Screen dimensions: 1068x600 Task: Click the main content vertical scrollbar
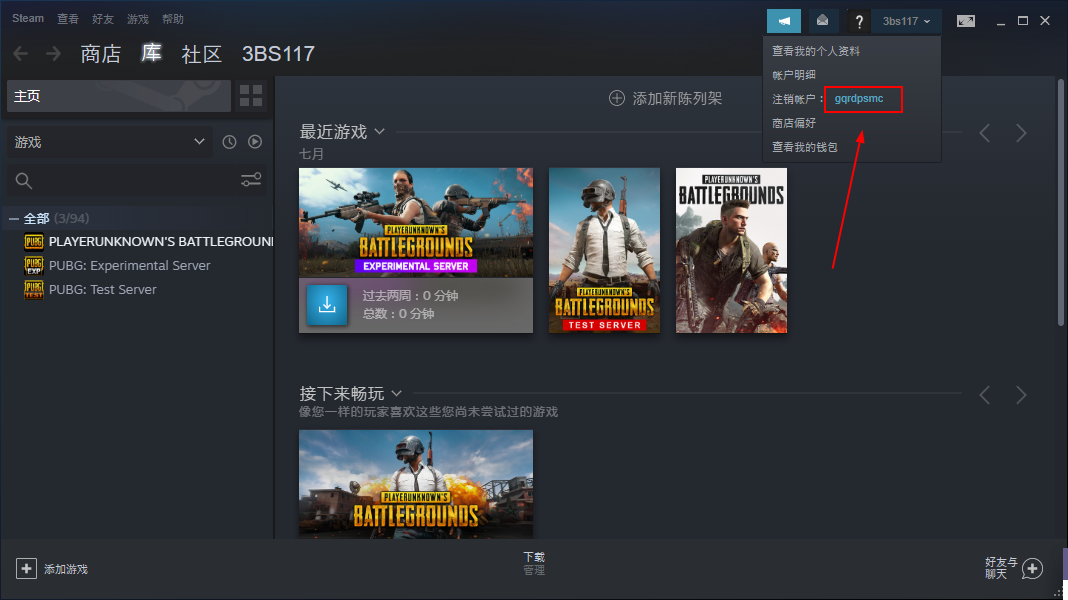point(1061,202)
